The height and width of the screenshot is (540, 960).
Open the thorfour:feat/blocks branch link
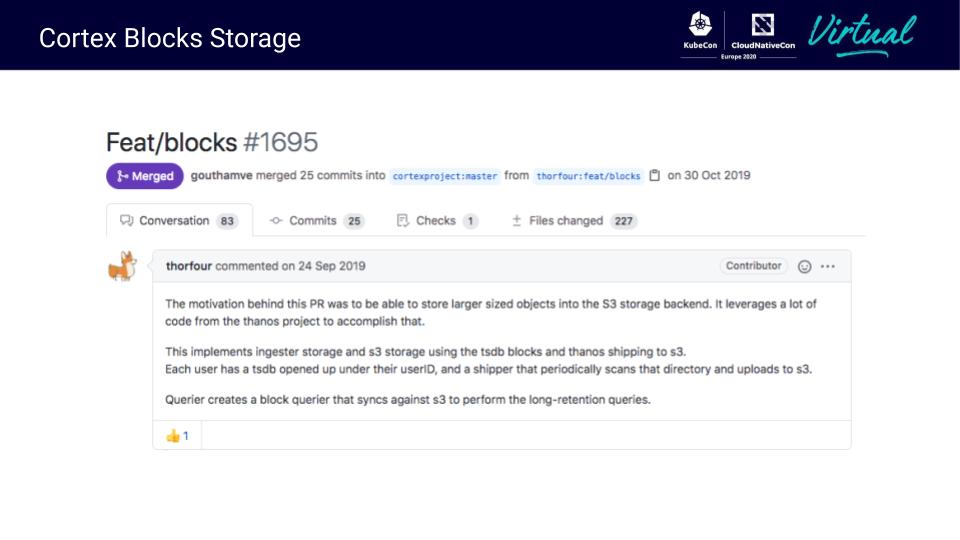(588, 176)
